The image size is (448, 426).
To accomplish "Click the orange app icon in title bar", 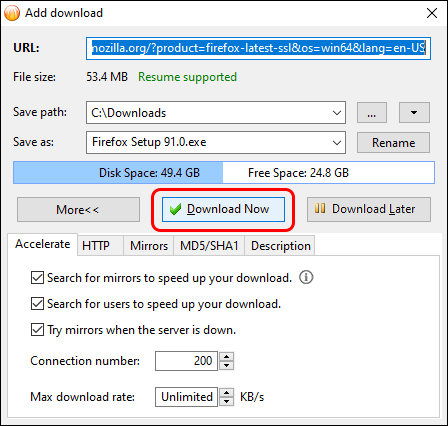I will pyautogui.click(x=12, y=13).
